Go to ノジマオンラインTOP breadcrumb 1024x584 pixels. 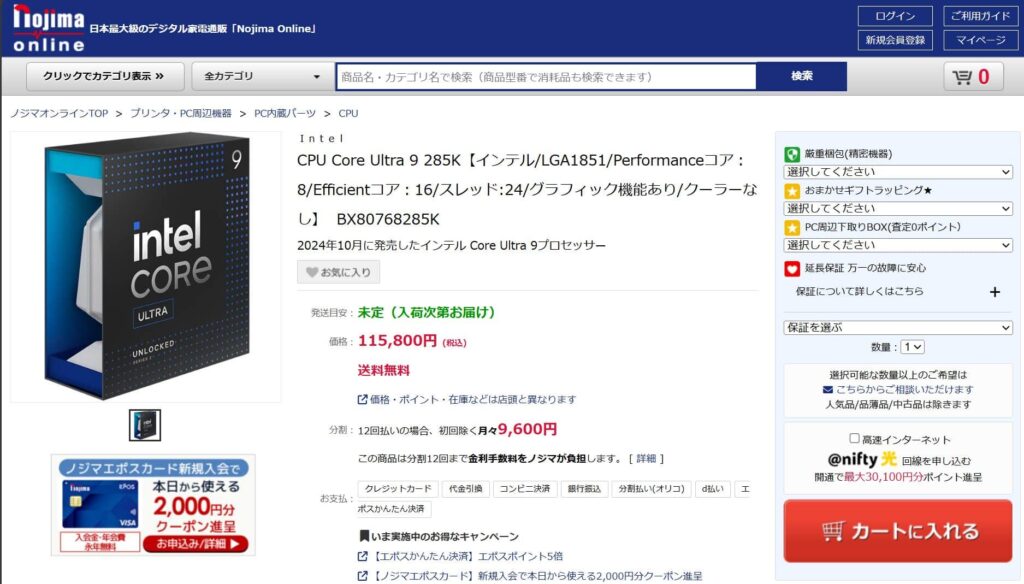[59, 113]
